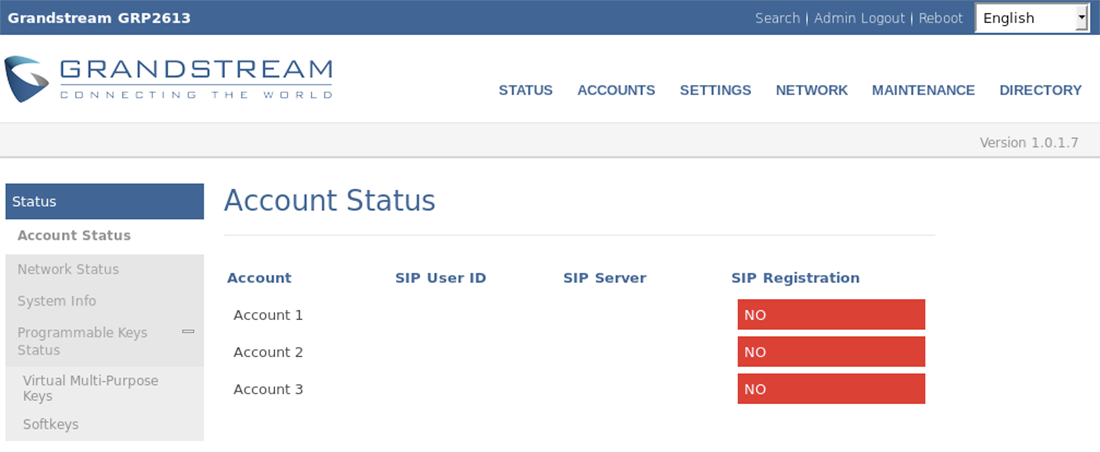Click the SIP Server column header

tap(605, 278)
